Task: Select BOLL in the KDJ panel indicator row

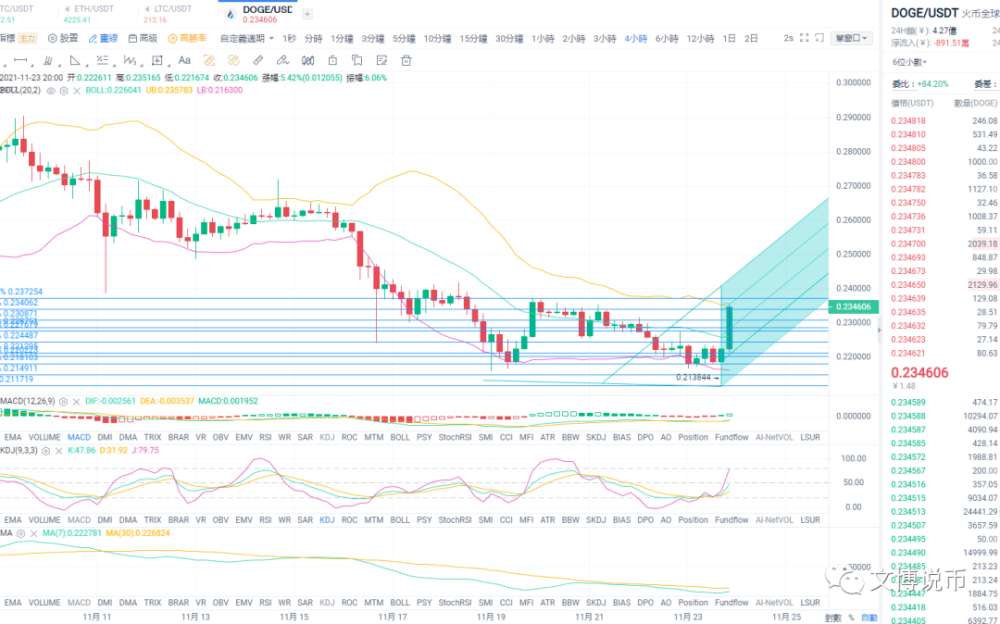Action: (400, 520)
